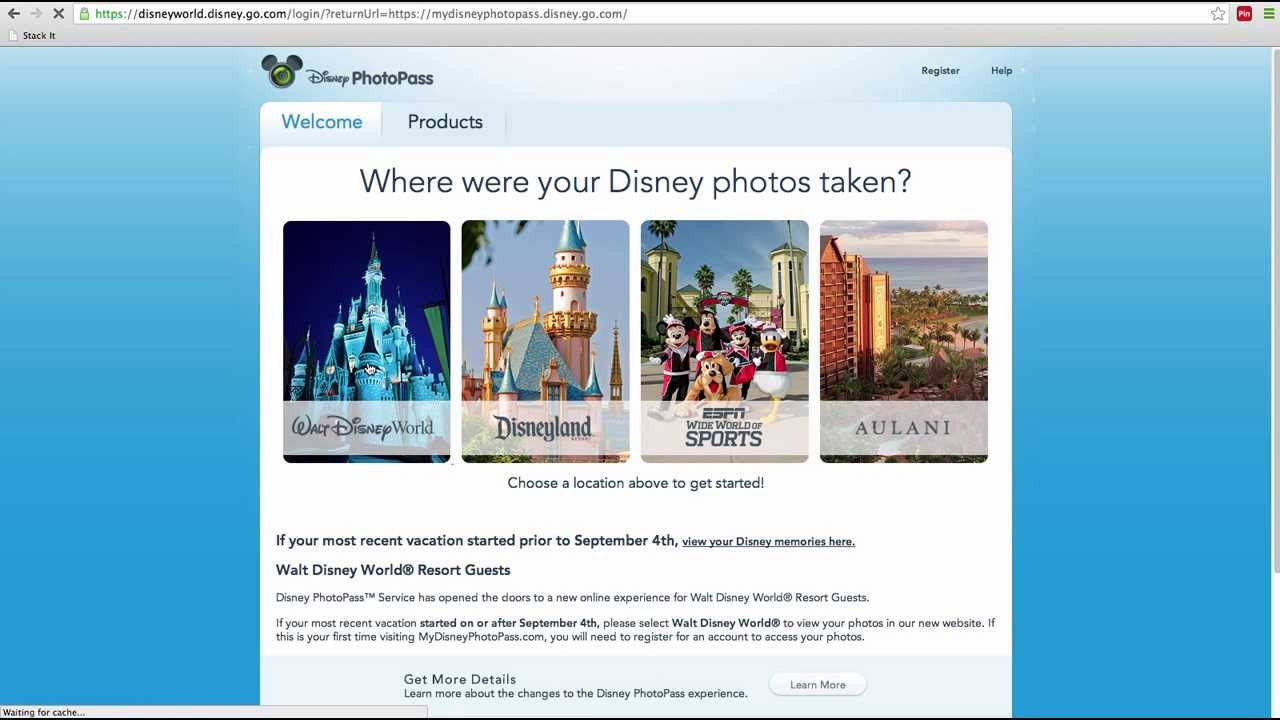Choose the Aulani resort tile
The image size is (1280, 720).
(903, 342)
